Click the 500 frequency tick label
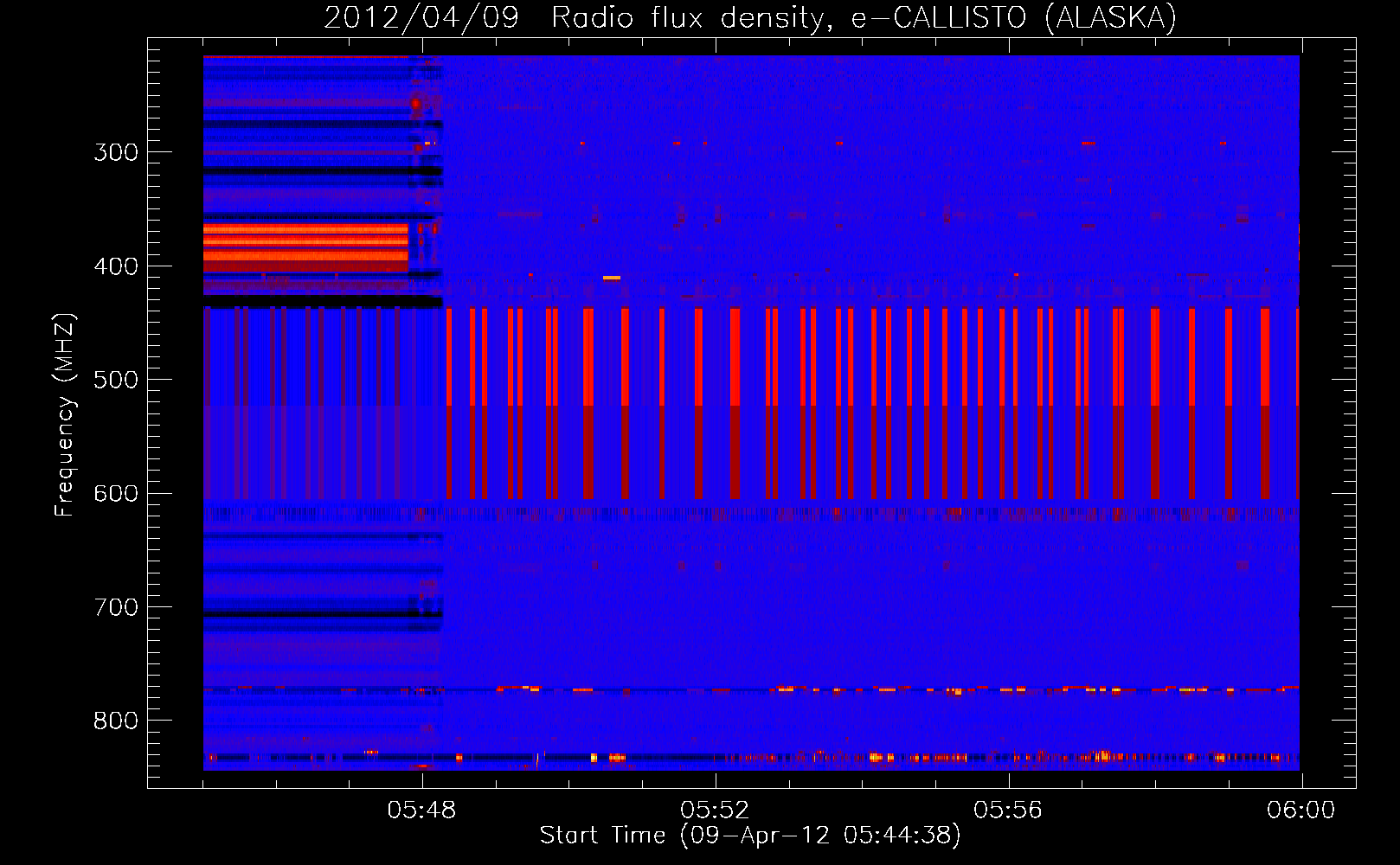The width and height of the screenshot is (1400, 865). pos(116,380)
